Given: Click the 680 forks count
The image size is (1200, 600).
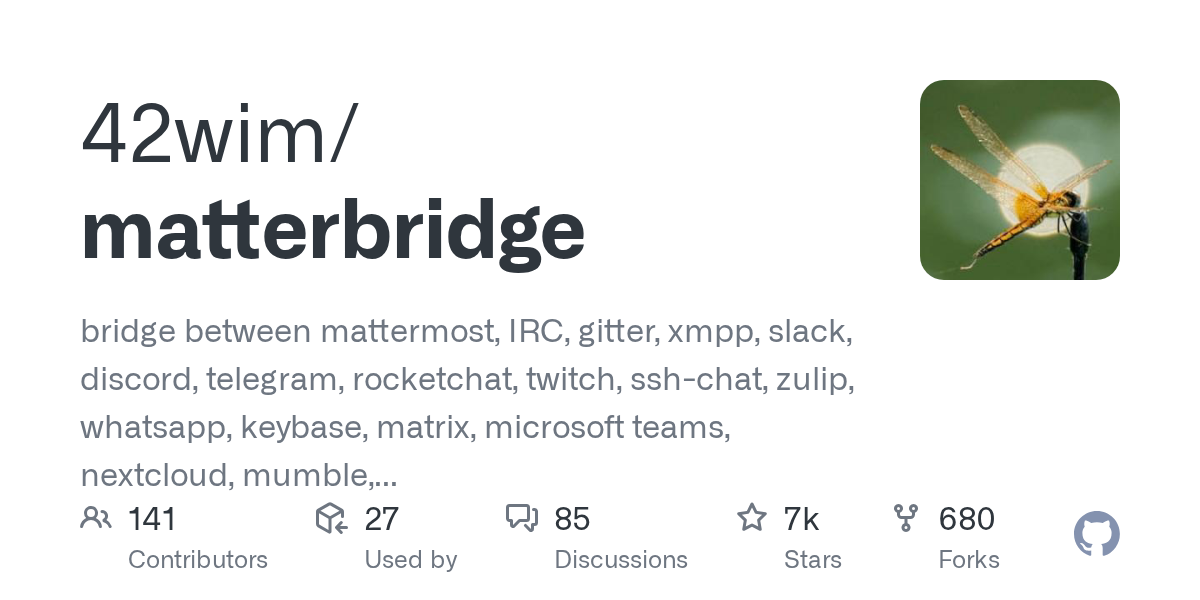Looking at the screenshot, I should 966,519.
